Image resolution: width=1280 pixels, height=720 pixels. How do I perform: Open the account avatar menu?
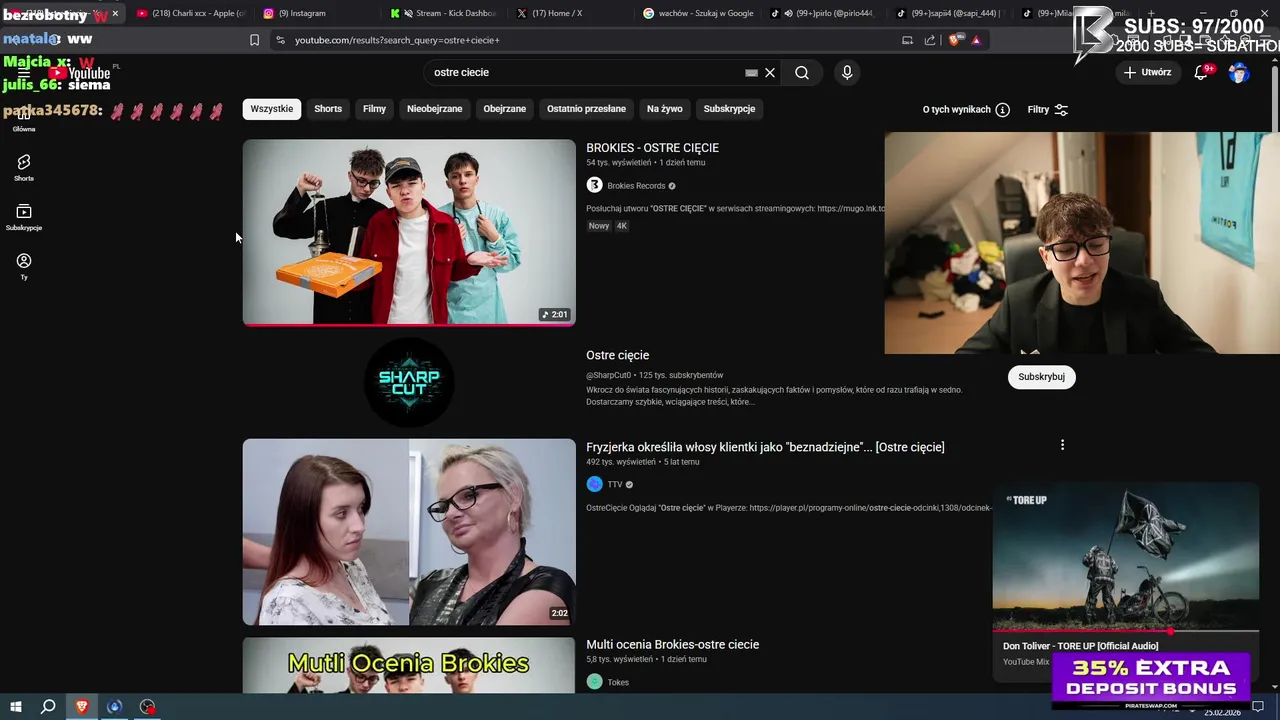coord(1239,73)
